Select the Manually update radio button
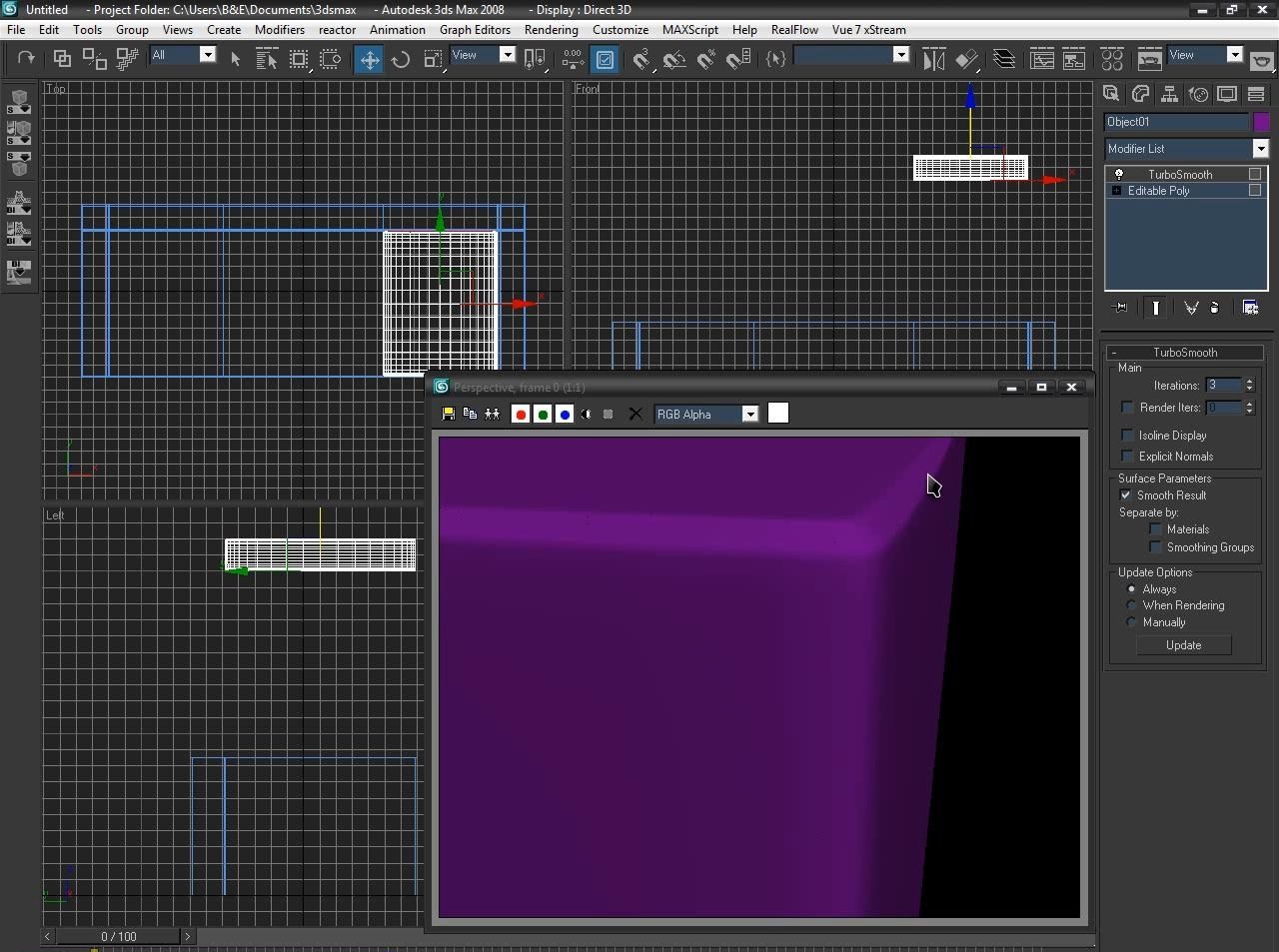This screenshot has height=952, width=1279. coord(1132,622)
